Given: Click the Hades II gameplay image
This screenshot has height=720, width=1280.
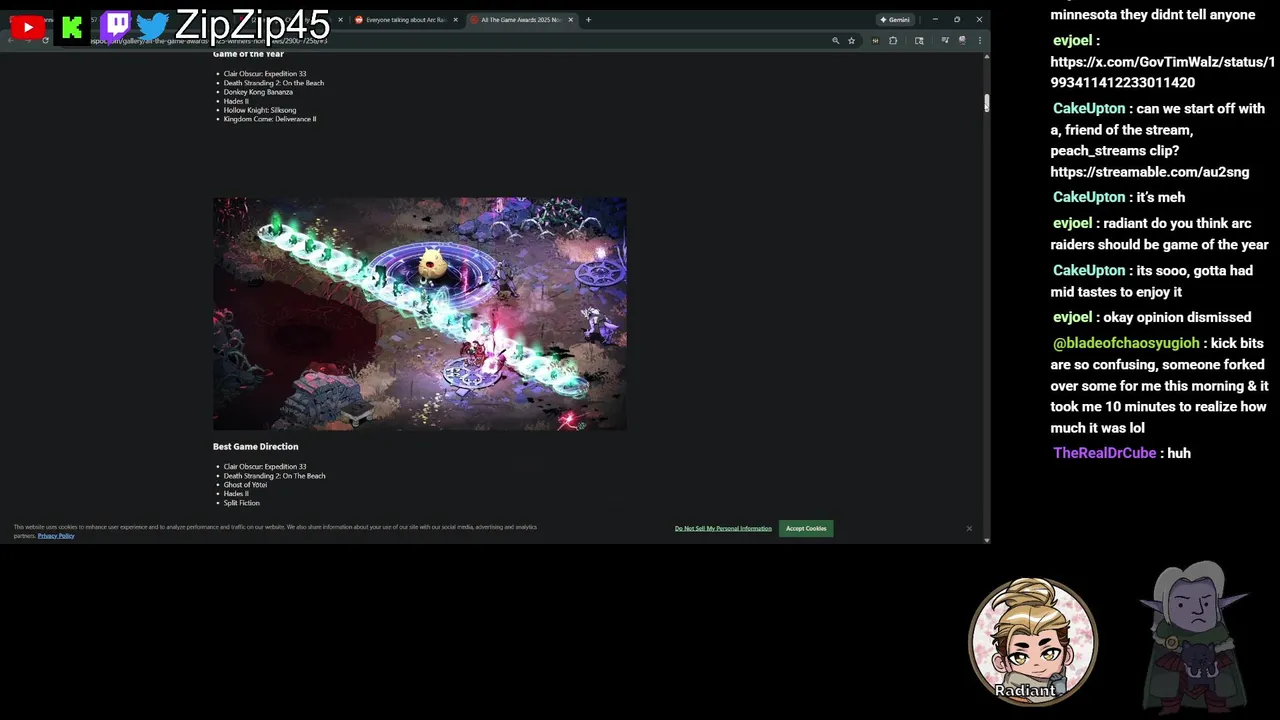Looking at the screenshot, I should (420, 314).
